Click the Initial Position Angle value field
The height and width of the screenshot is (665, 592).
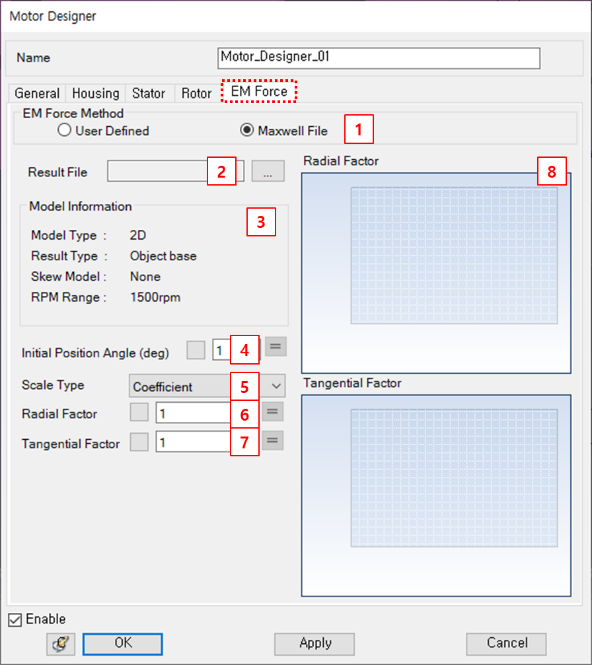(x=235, y=350)
